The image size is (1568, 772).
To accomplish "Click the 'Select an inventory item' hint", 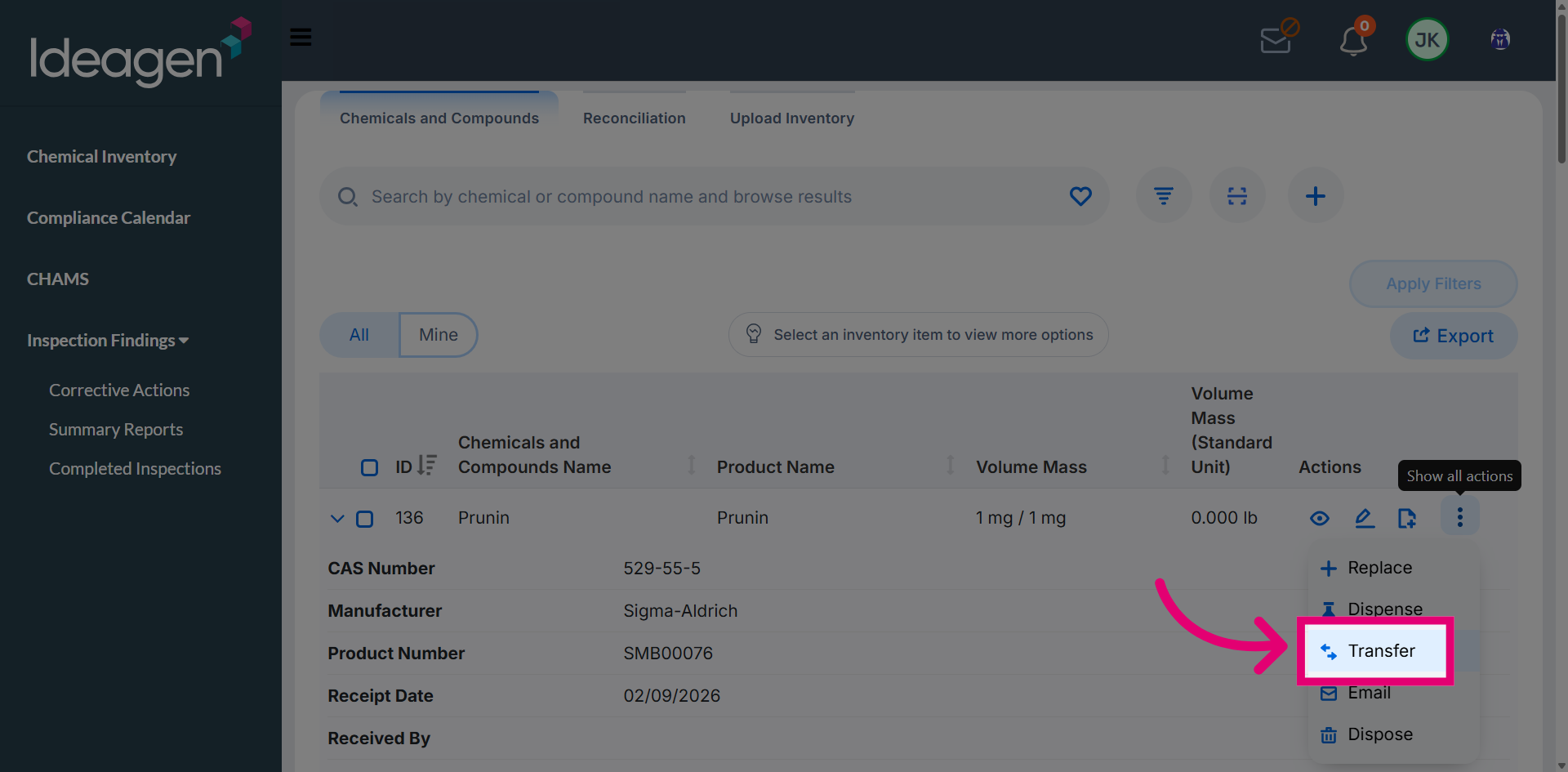I will (x=919, y=335).
